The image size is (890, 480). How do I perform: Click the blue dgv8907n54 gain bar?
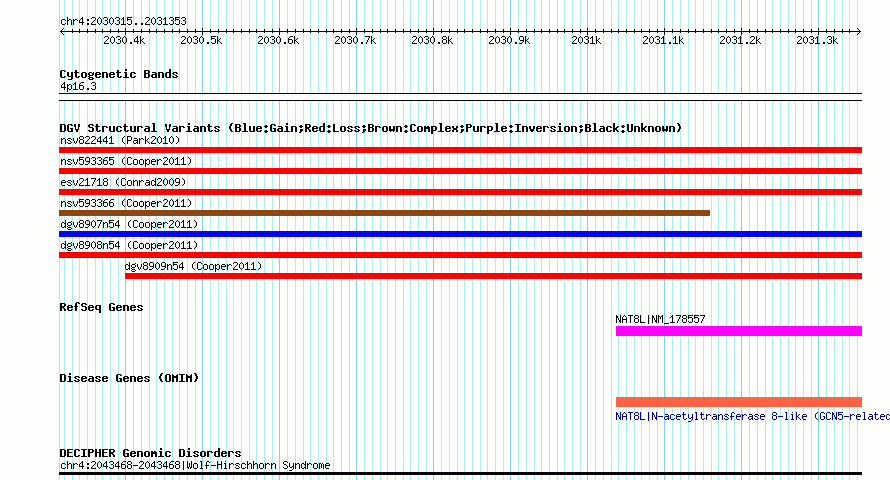(x=460, y=234)
